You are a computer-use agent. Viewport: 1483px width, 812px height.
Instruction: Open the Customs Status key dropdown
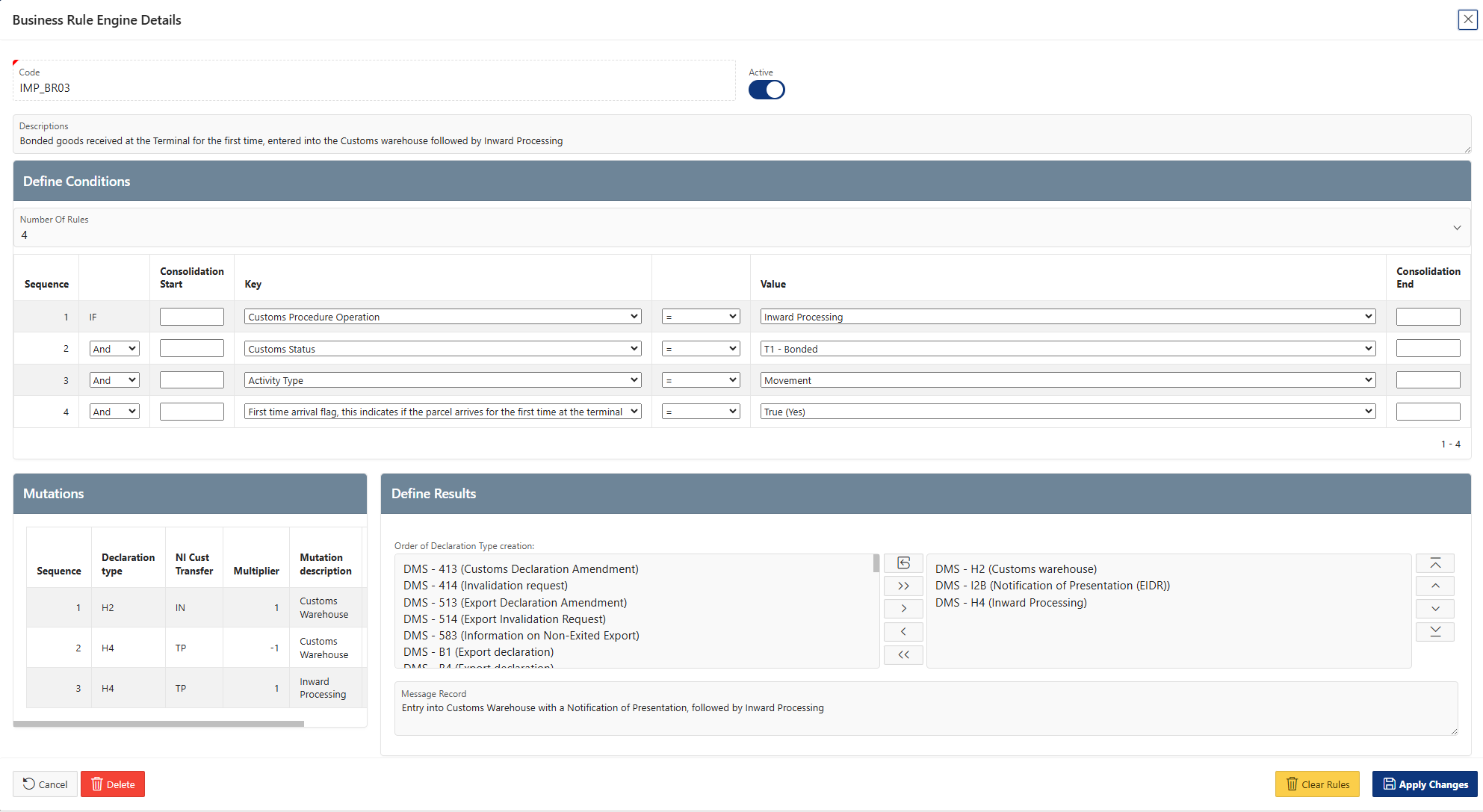(x=443, y=349)
